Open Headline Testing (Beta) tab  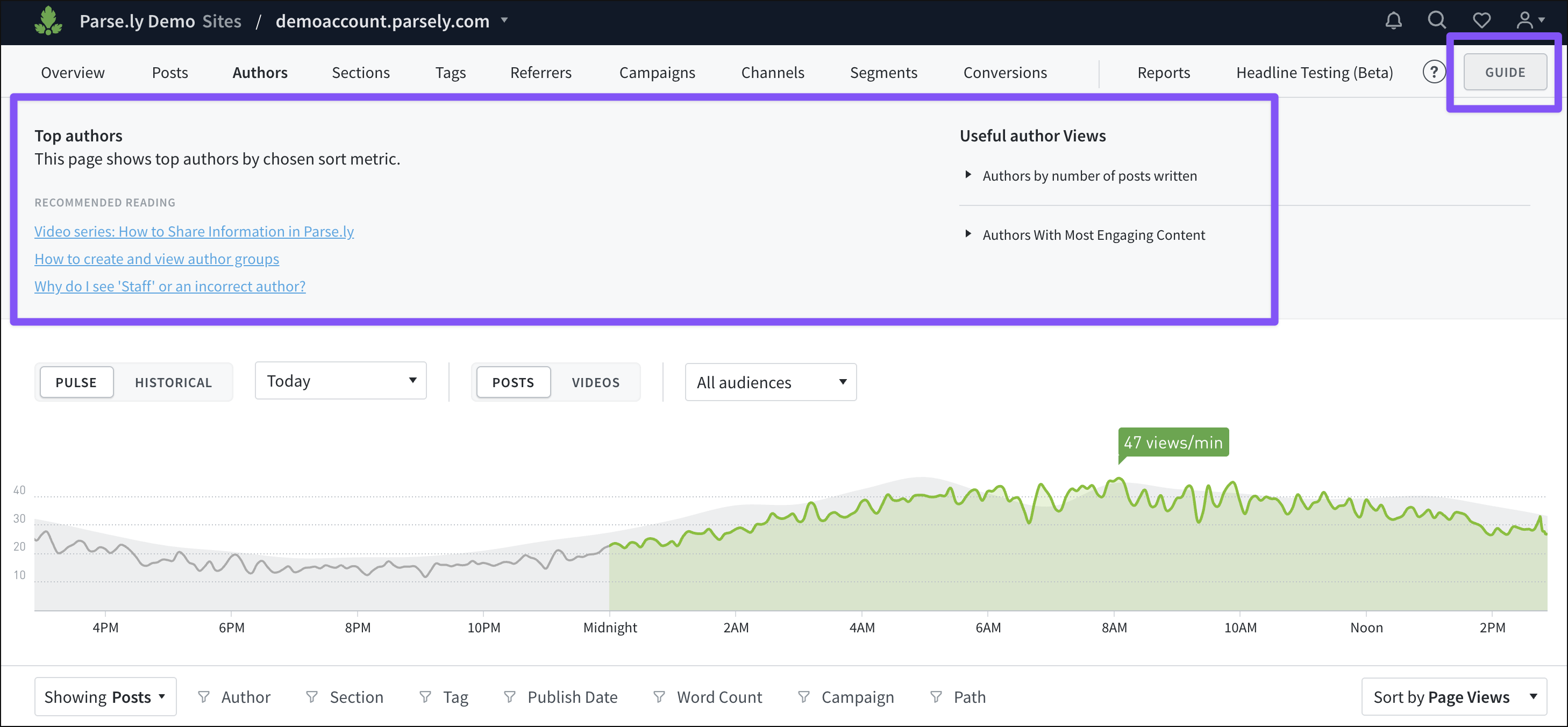(1314, 73)
